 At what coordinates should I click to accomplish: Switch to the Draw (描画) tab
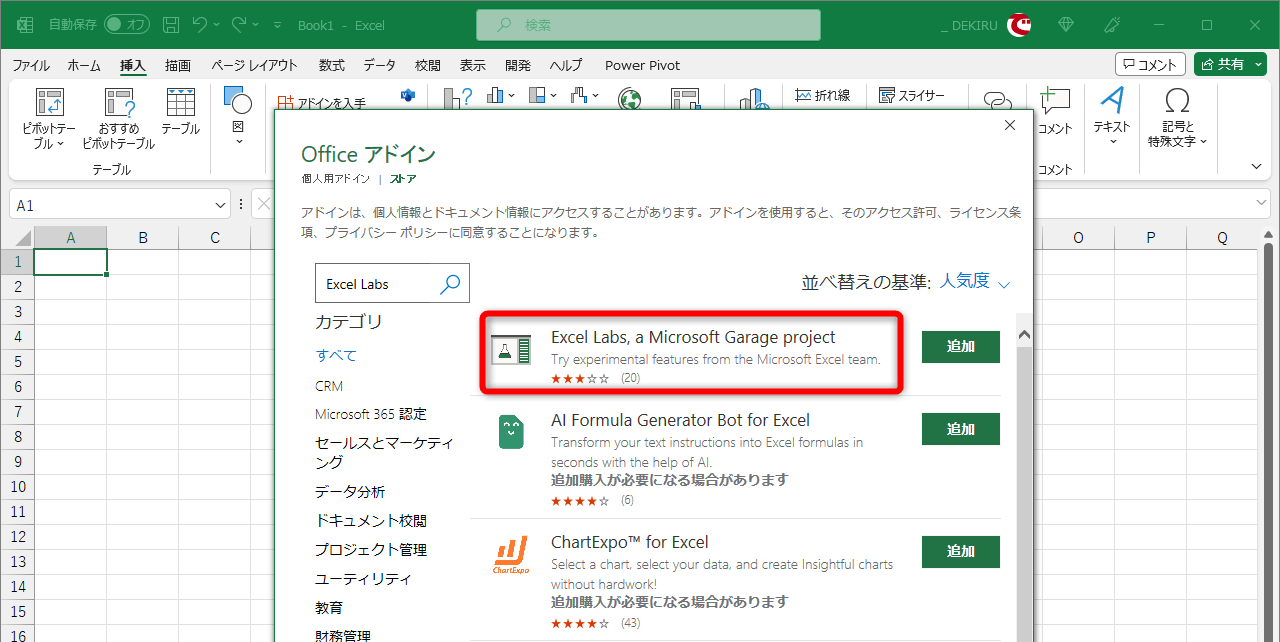point(178,65)
